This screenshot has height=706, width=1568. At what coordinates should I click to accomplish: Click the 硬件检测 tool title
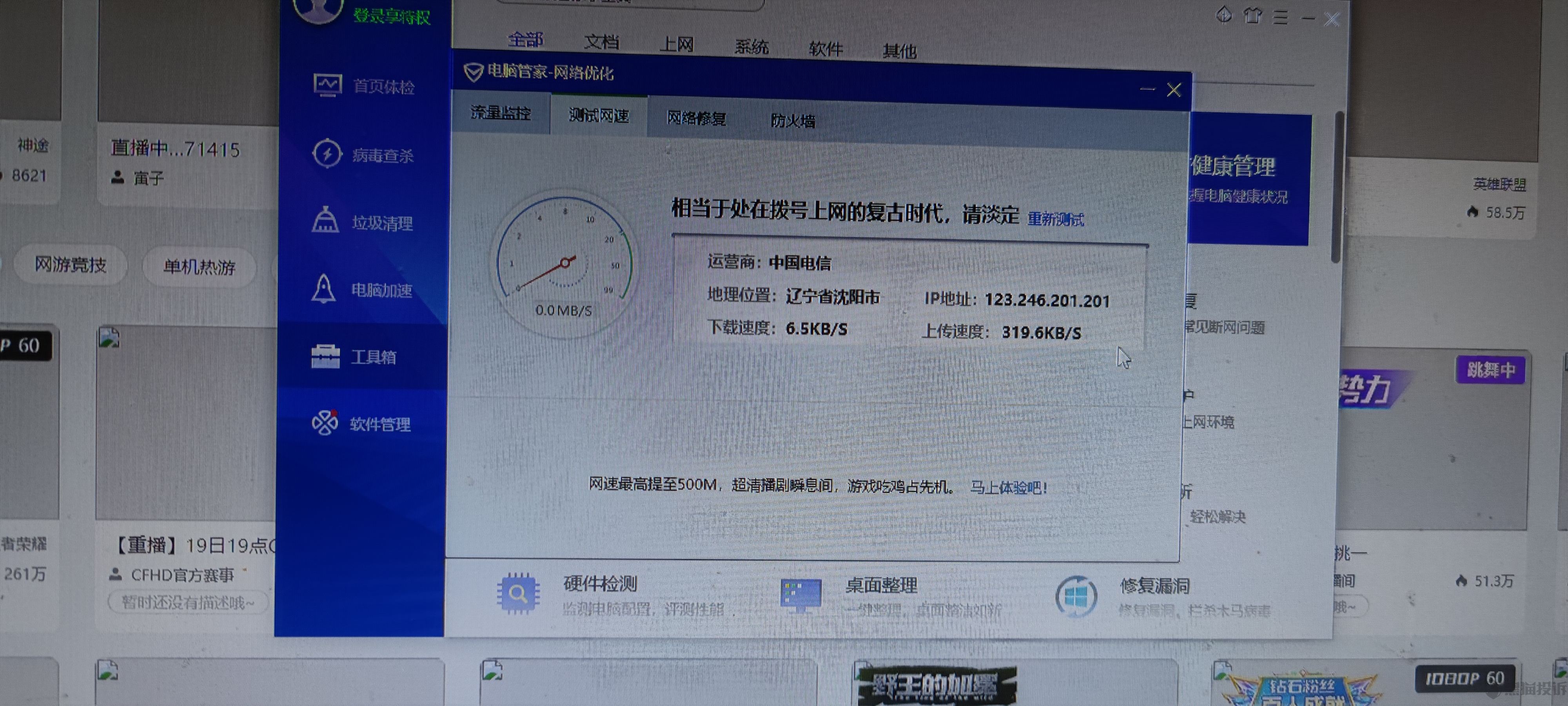[600, 584]
